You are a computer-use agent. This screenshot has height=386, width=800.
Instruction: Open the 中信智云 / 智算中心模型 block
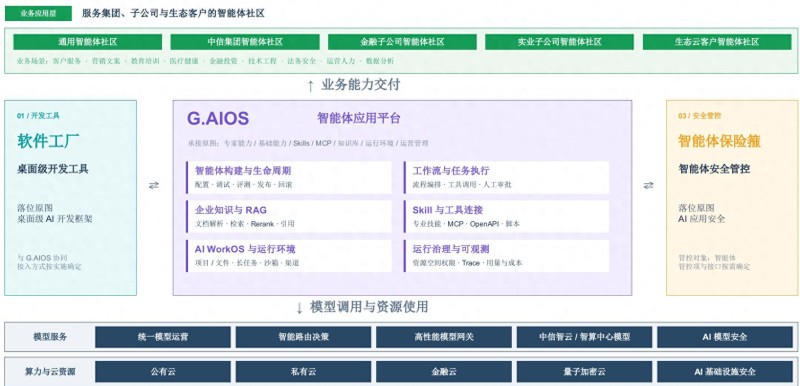pos(585,337)
